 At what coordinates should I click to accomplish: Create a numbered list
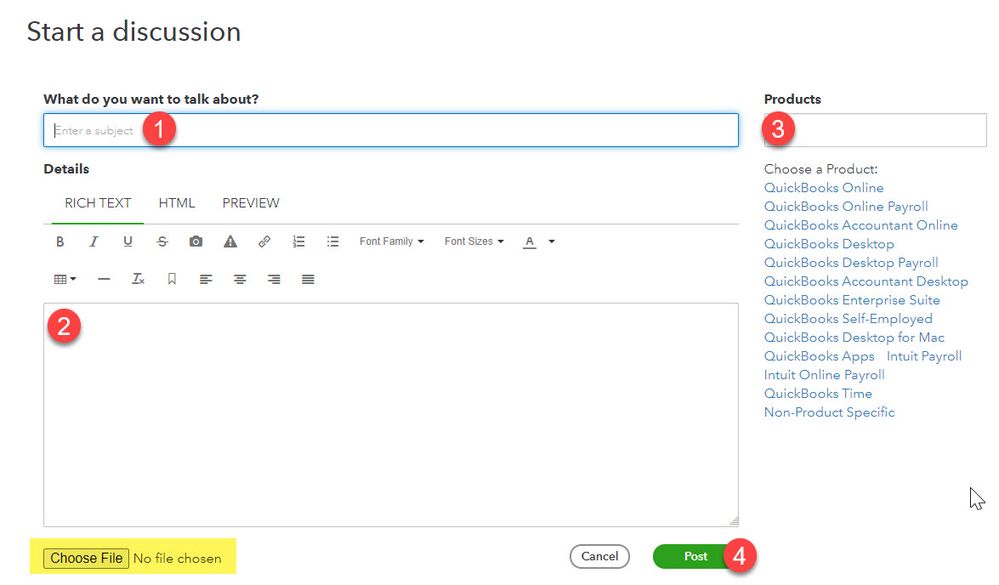pos(298,242)
